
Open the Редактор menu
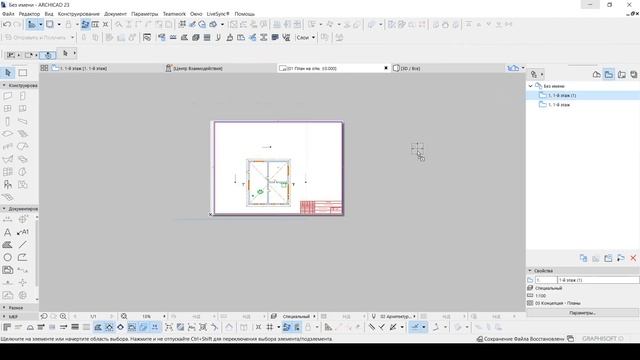coord(29,14)
